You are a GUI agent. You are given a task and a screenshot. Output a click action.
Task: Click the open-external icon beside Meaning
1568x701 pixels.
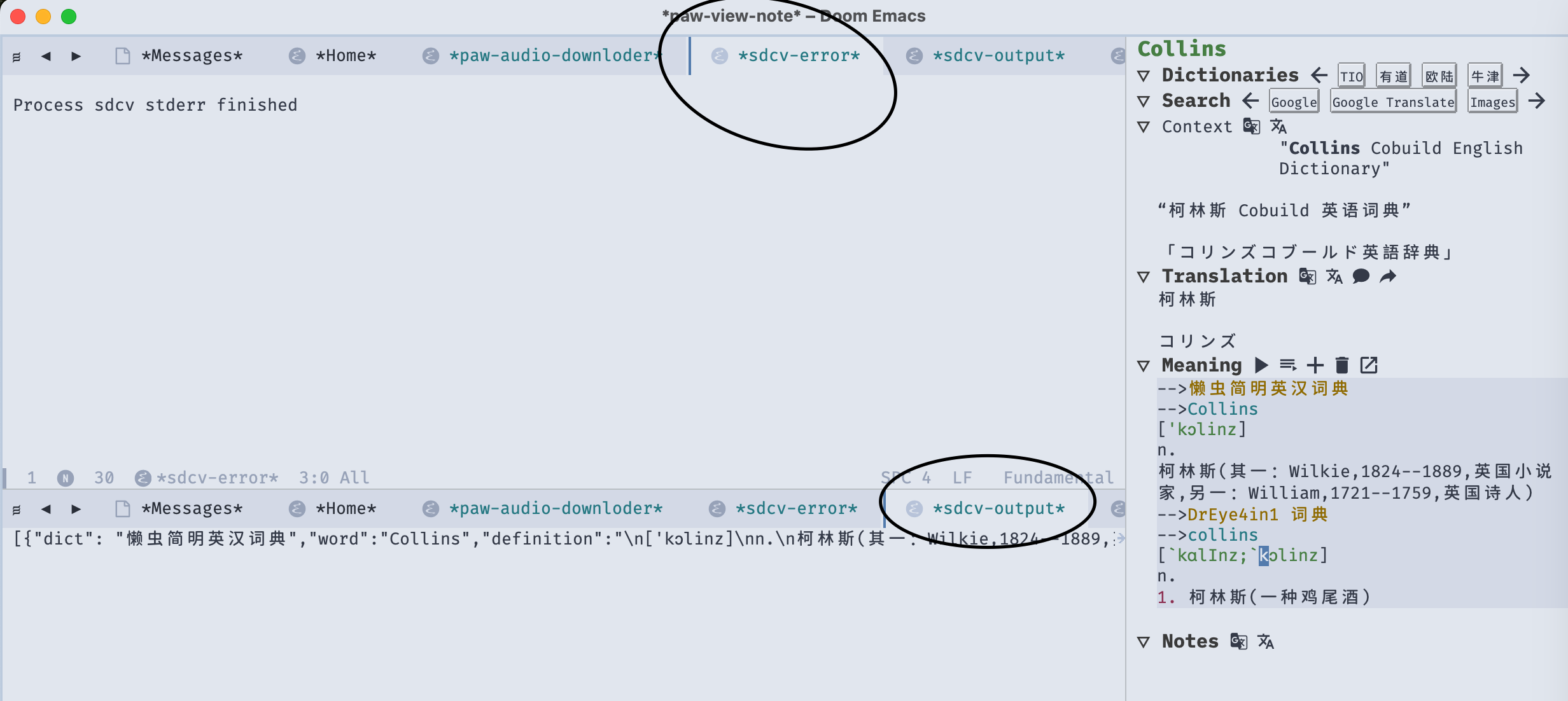pos(1369,365)
